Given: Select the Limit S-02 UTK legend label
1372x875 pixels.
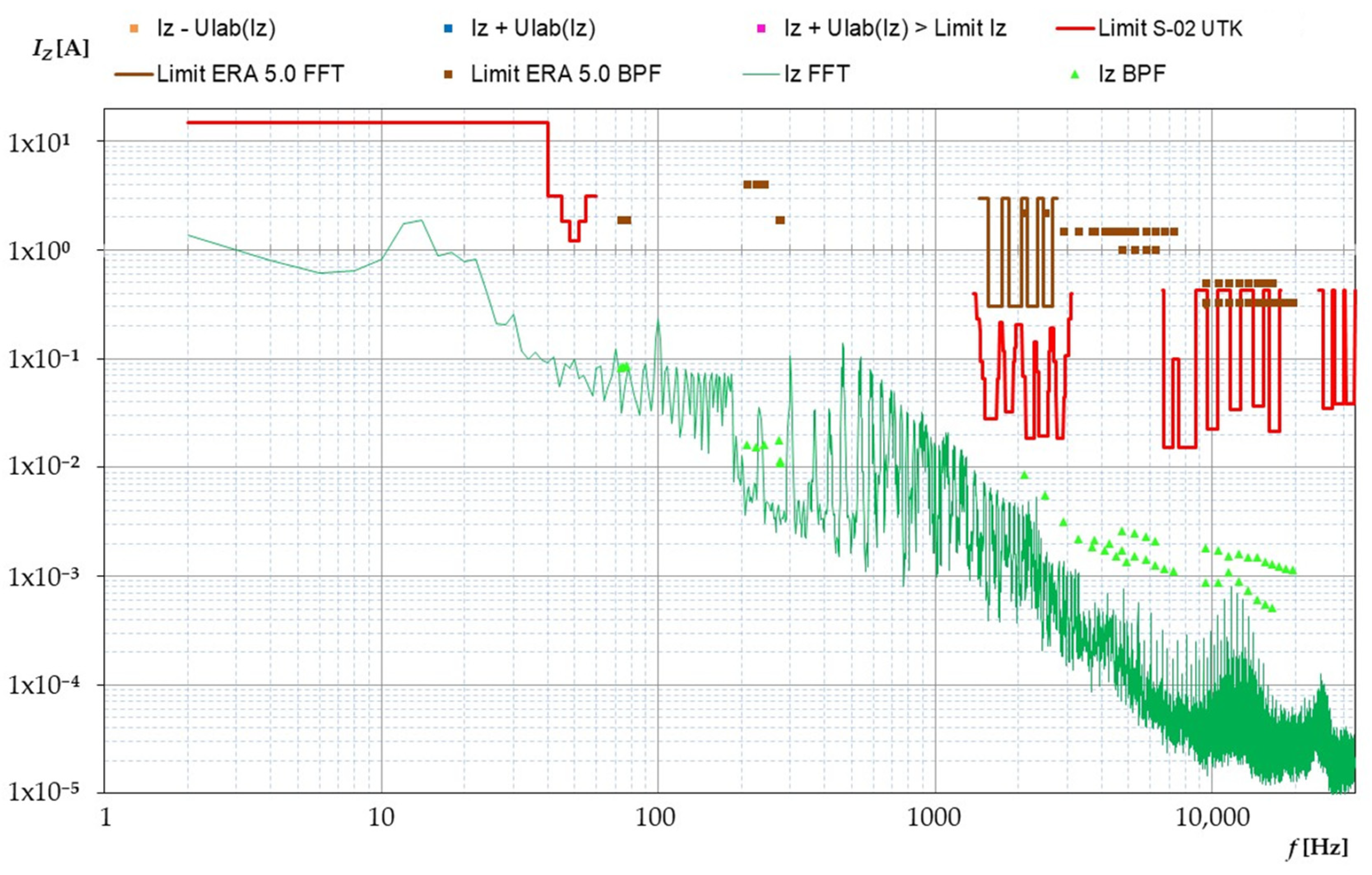Looking at the screenshot, I should tap(1170, 28).
